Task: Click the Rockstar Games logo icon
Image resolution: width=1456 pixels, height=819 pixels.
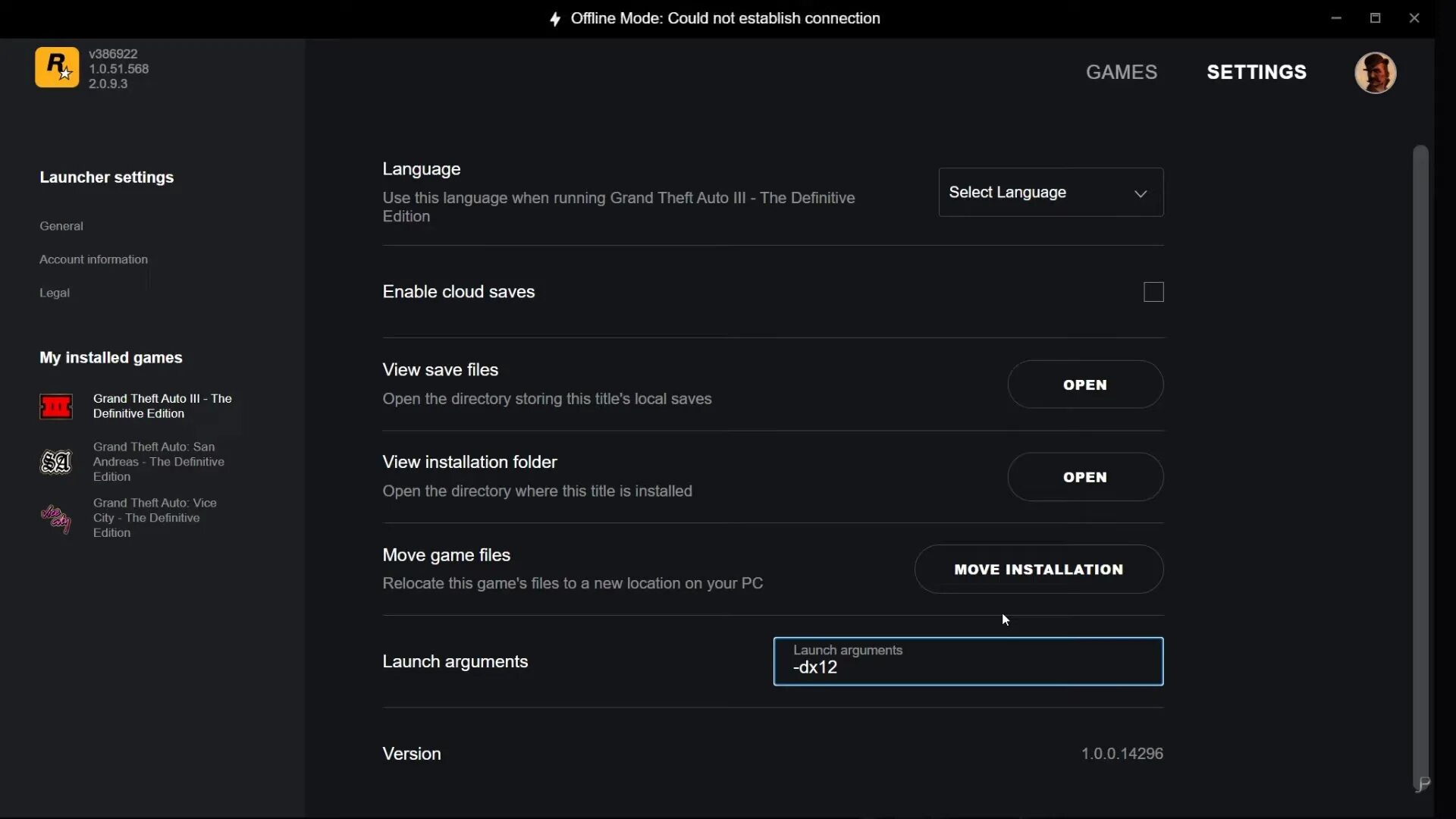Action: (x=57, y=67)
